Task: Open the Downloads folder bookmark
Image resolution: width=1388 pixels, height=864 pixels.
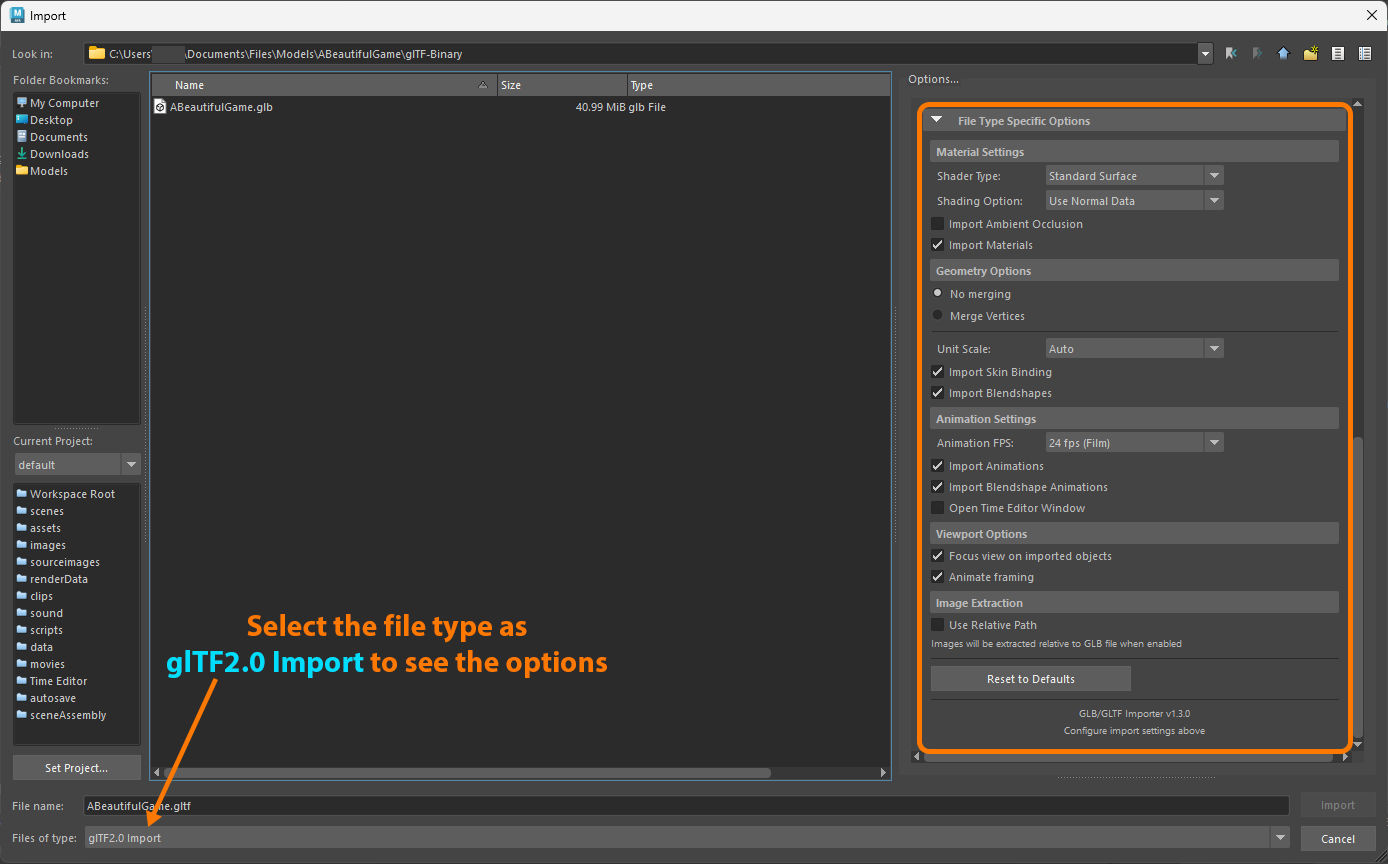Action: point(60,153)
